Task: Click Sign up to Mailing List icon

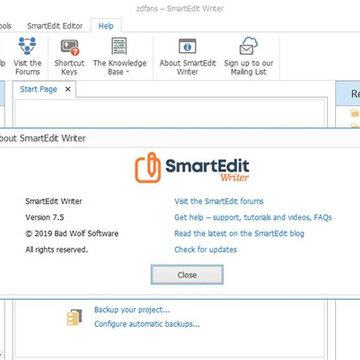Action: [x=248, y=46]
